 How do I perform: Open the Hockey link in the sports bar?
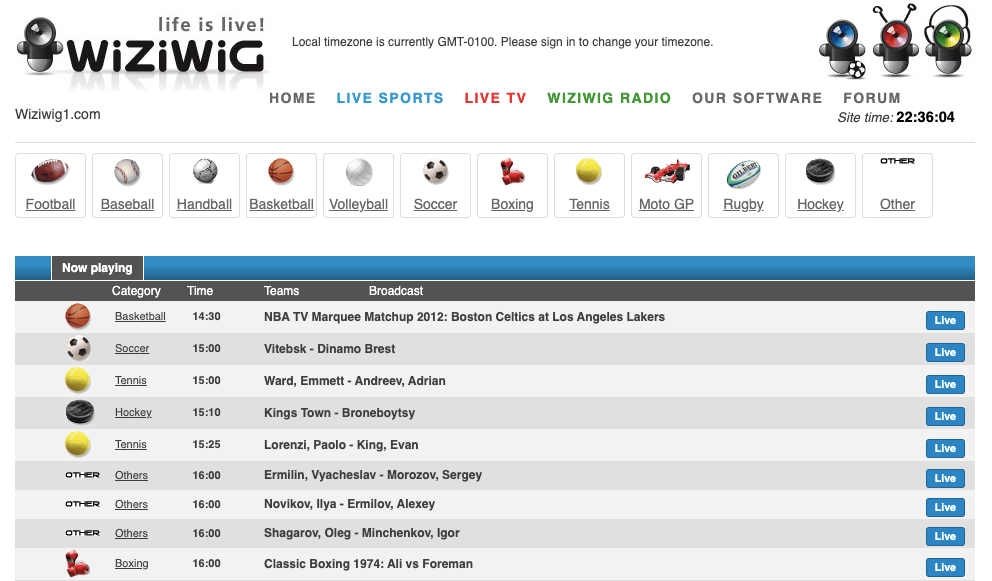(821, 204)
